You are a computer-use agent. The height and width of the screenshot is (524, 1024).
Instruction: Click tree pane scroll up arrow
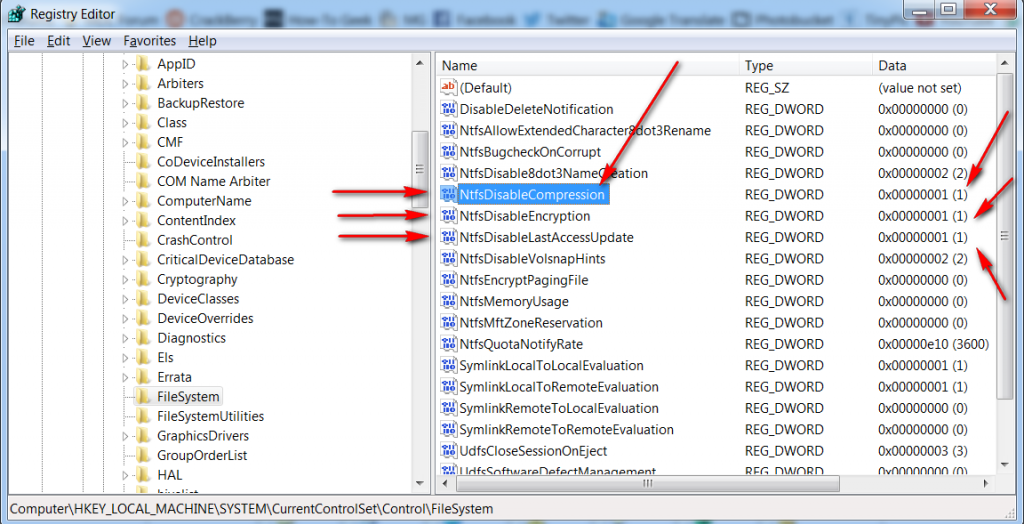[x=419, y=63]
